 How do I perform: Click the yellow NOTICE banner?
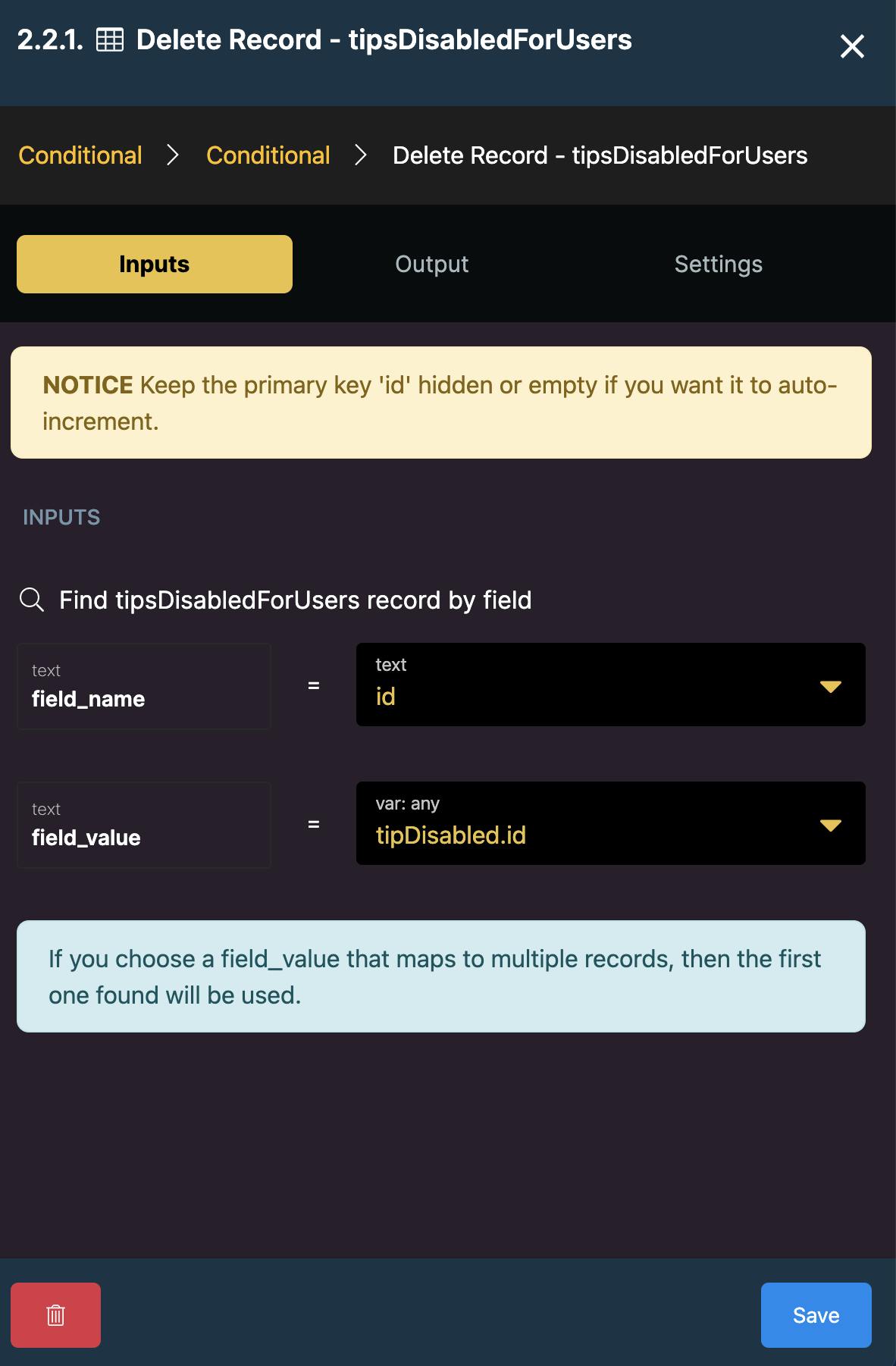click(x=440, y=403)
